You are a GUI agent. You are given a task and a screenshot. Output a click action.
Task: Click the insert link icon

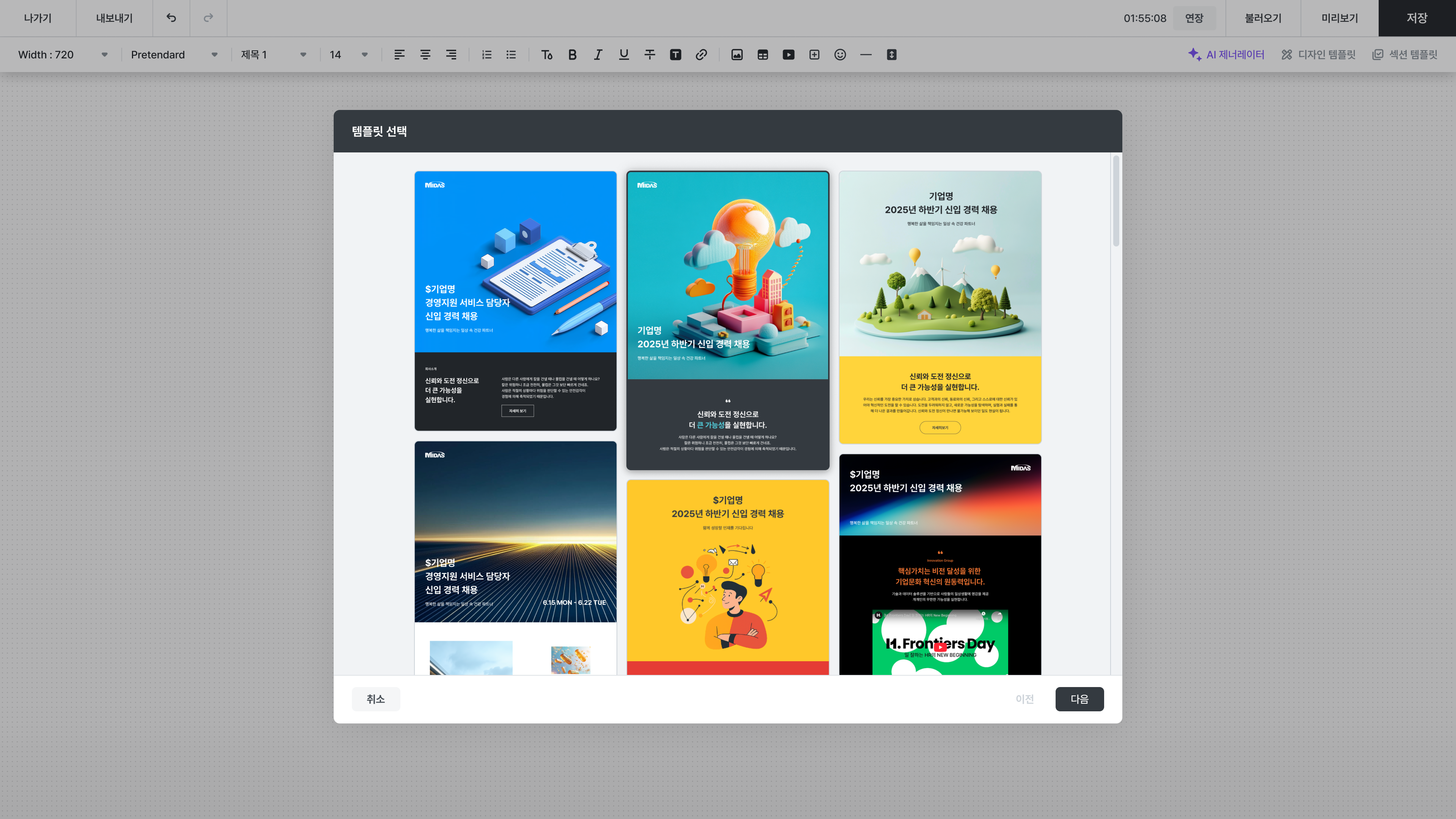click(x=701, y=55)
